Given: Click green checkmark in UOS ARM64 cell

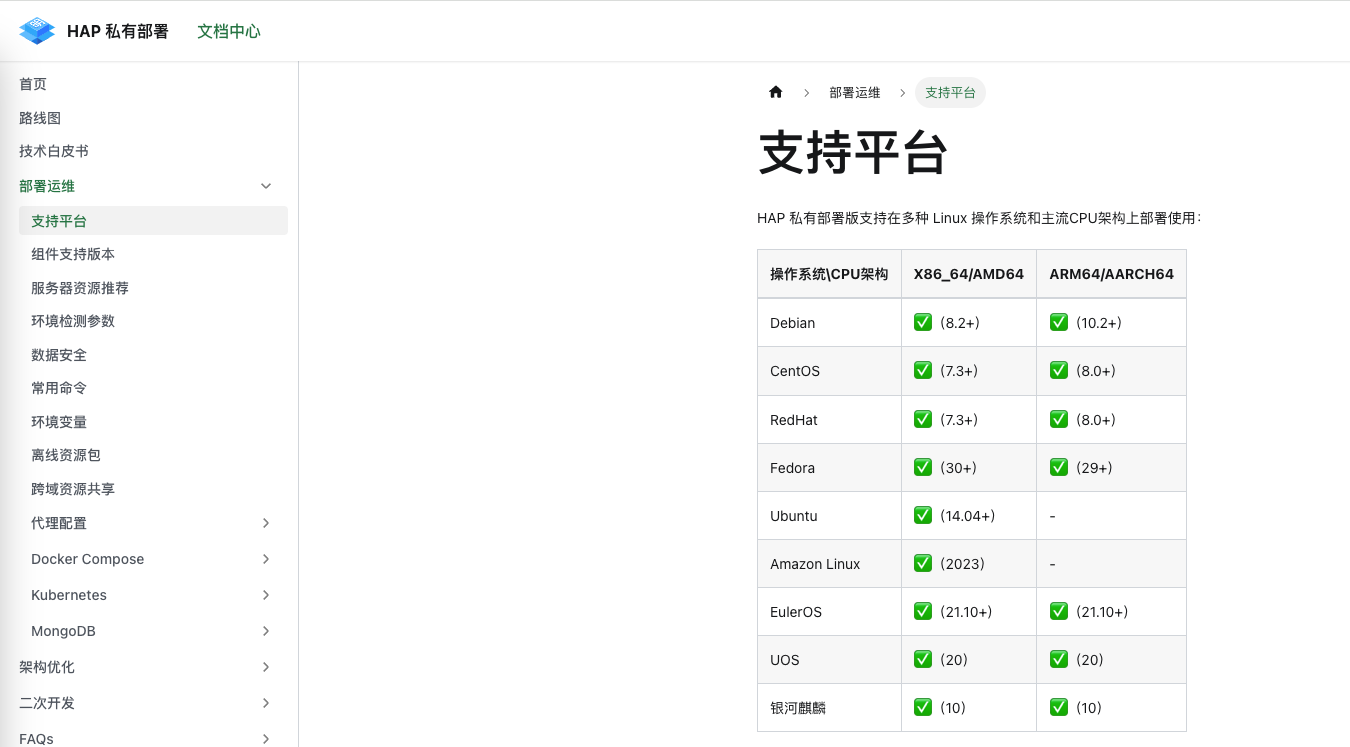Looking at the screenshot, I should click(1059, 660).
